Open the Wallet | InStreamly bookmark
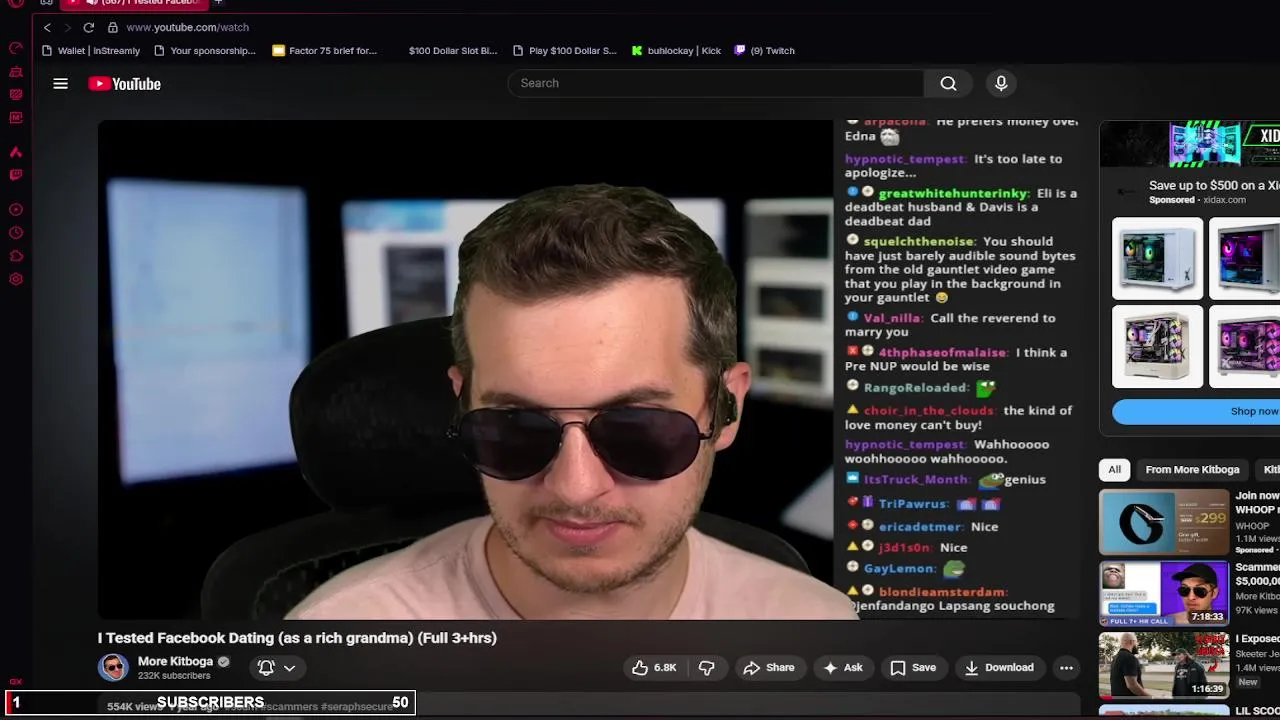 pos(91,50)
